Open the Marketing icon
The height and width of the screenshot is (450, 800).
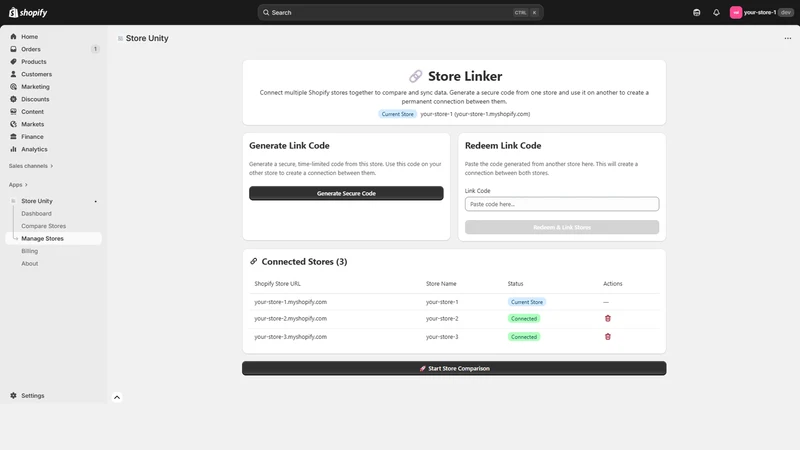[13, 87]
